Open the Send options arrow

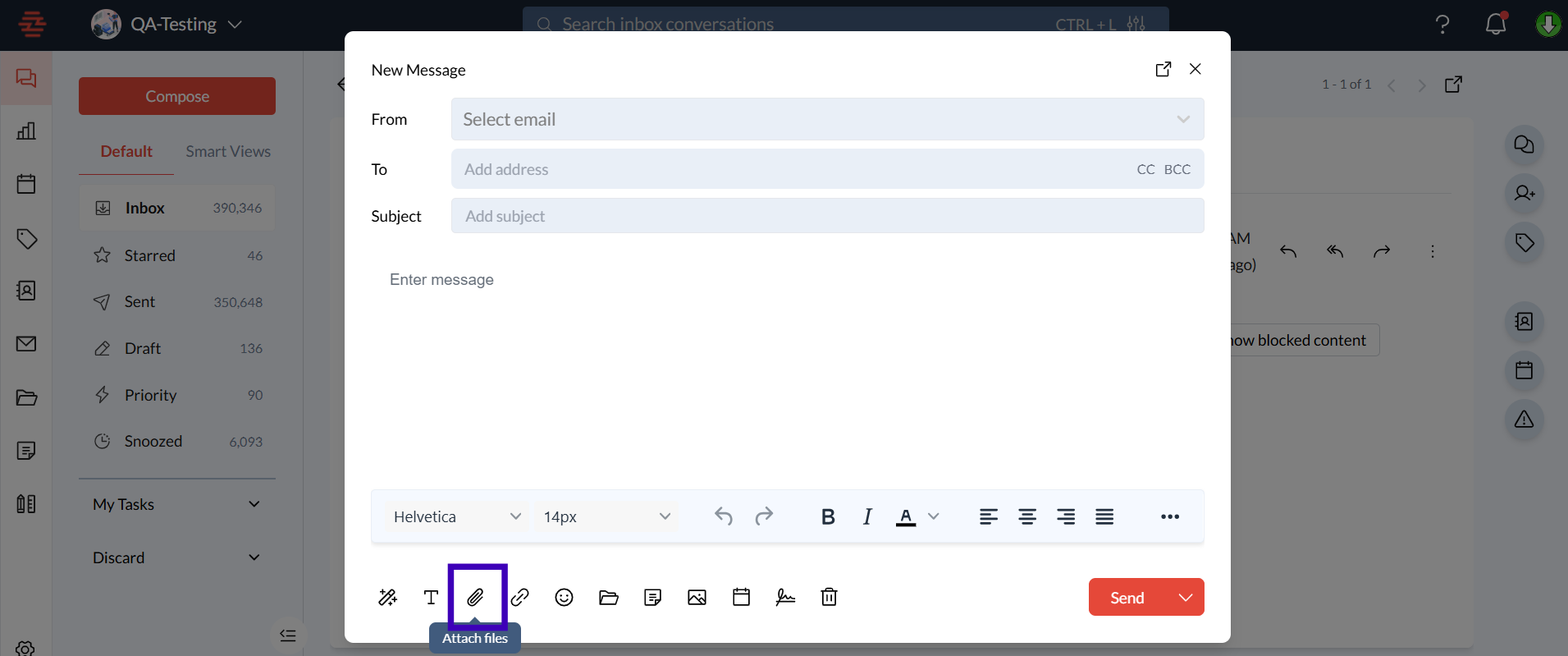coord(1186,597)
